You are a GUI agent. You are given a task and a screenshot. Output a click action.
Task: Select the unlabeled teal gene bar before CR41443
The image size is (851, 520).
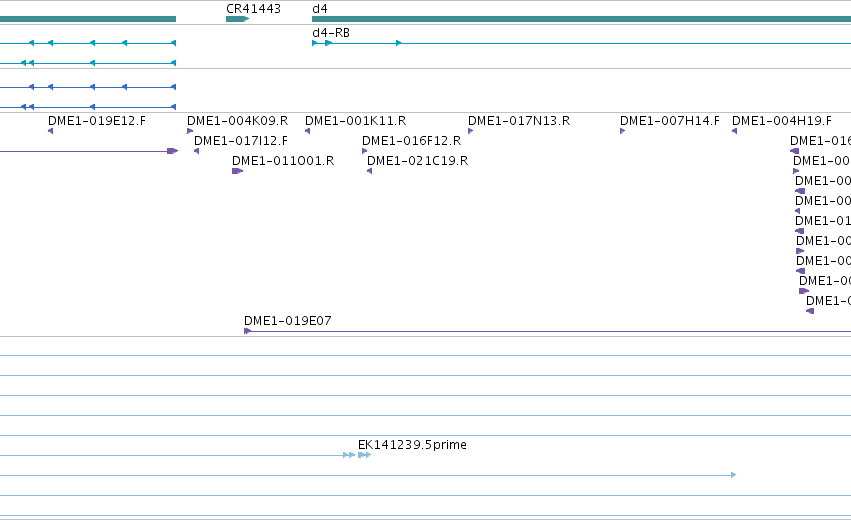tap(88, 19)
